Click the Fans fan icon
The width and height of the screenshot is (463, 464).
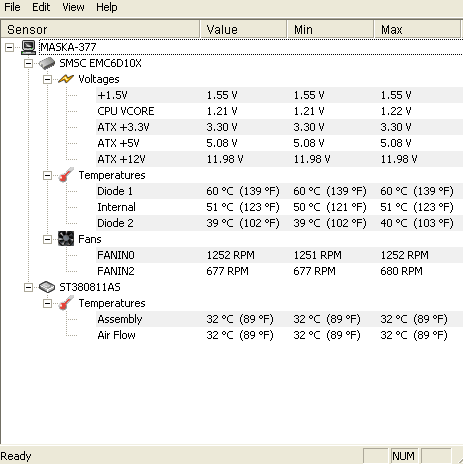(x=66, y=239)
